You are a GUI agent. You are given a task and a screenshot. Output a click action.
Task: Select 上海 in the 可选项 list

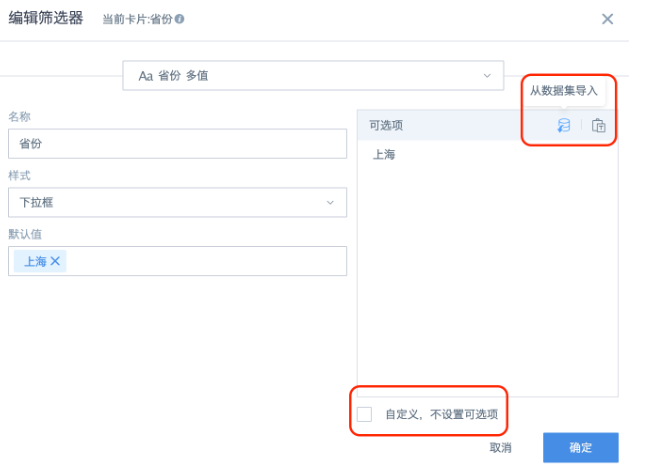(x=384, y=155)
